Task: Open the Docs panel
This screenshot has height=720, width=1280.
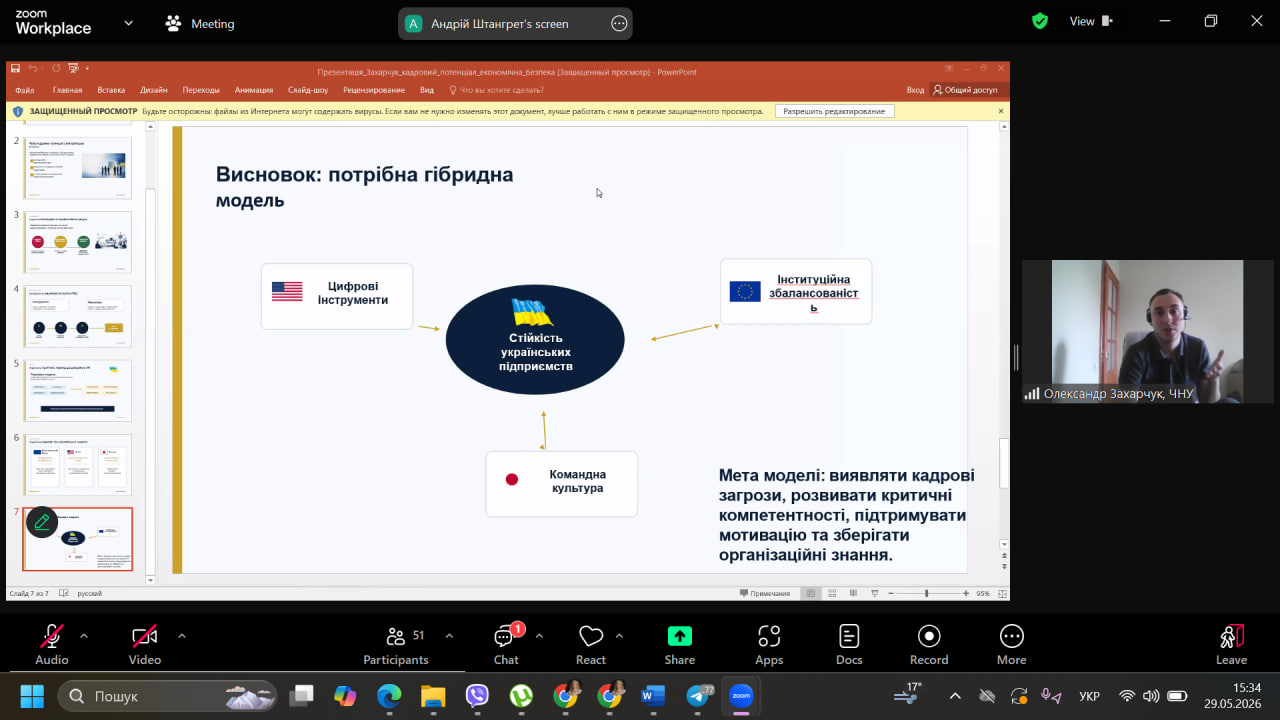Action: pyautogui.click(x=849, y=644)
